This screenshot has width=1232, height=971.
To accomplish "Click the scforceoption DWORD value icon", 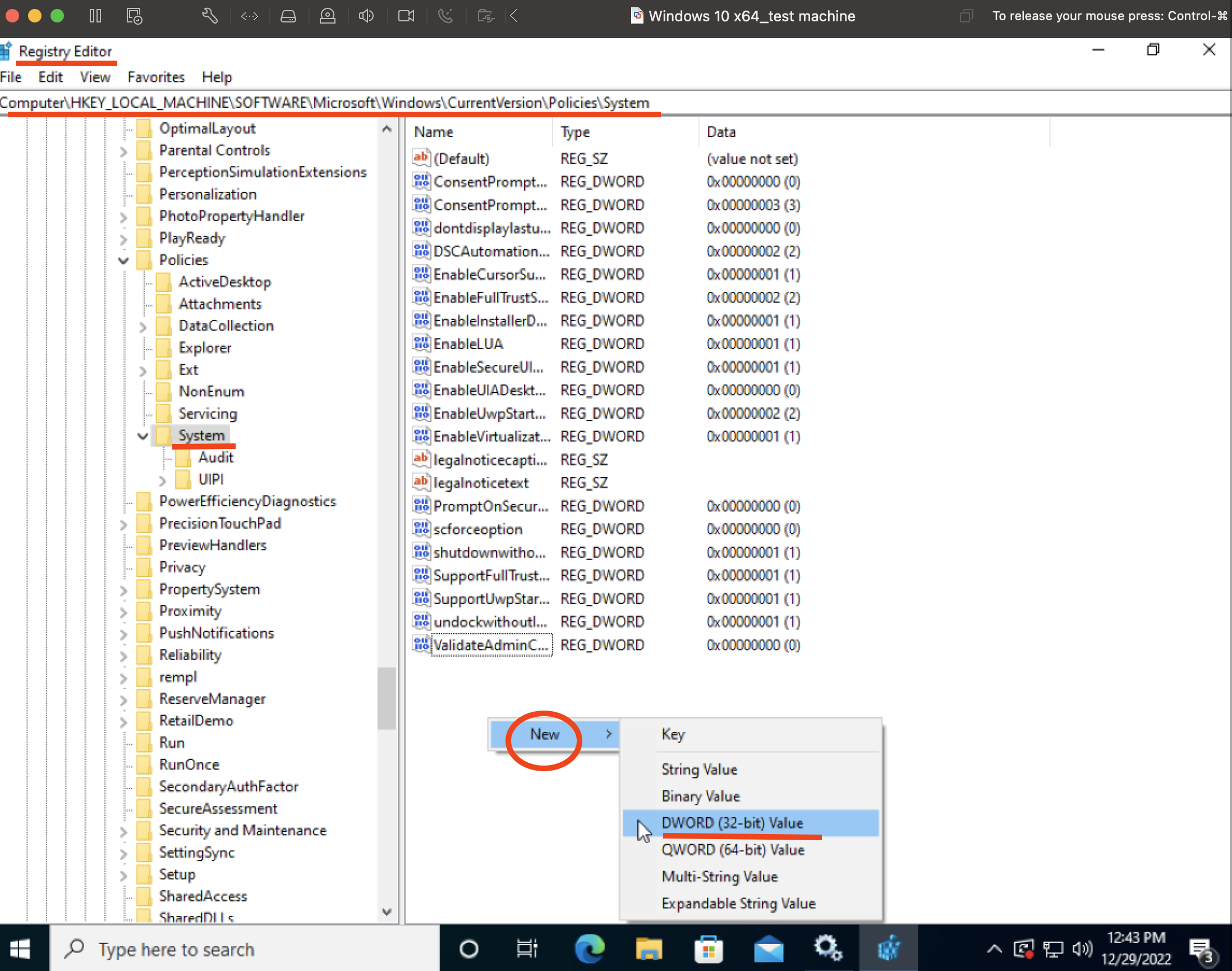I will (x=421, y=529).
